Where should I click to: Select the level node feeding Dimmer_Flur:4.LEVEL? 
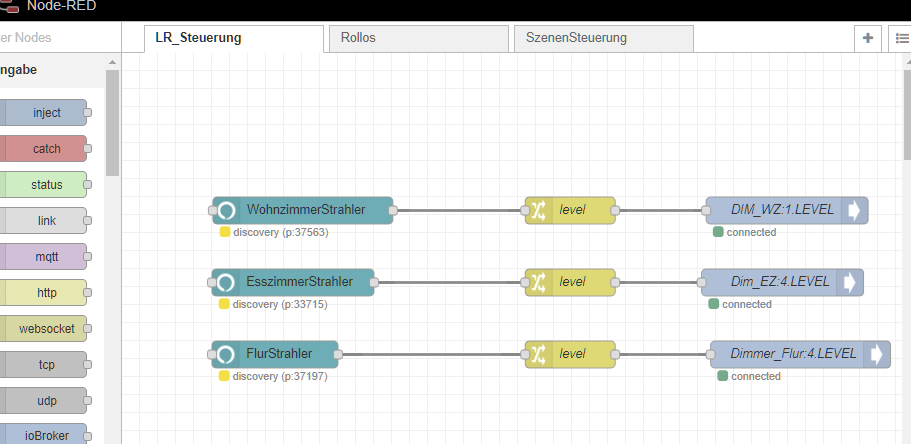point(570,355)
